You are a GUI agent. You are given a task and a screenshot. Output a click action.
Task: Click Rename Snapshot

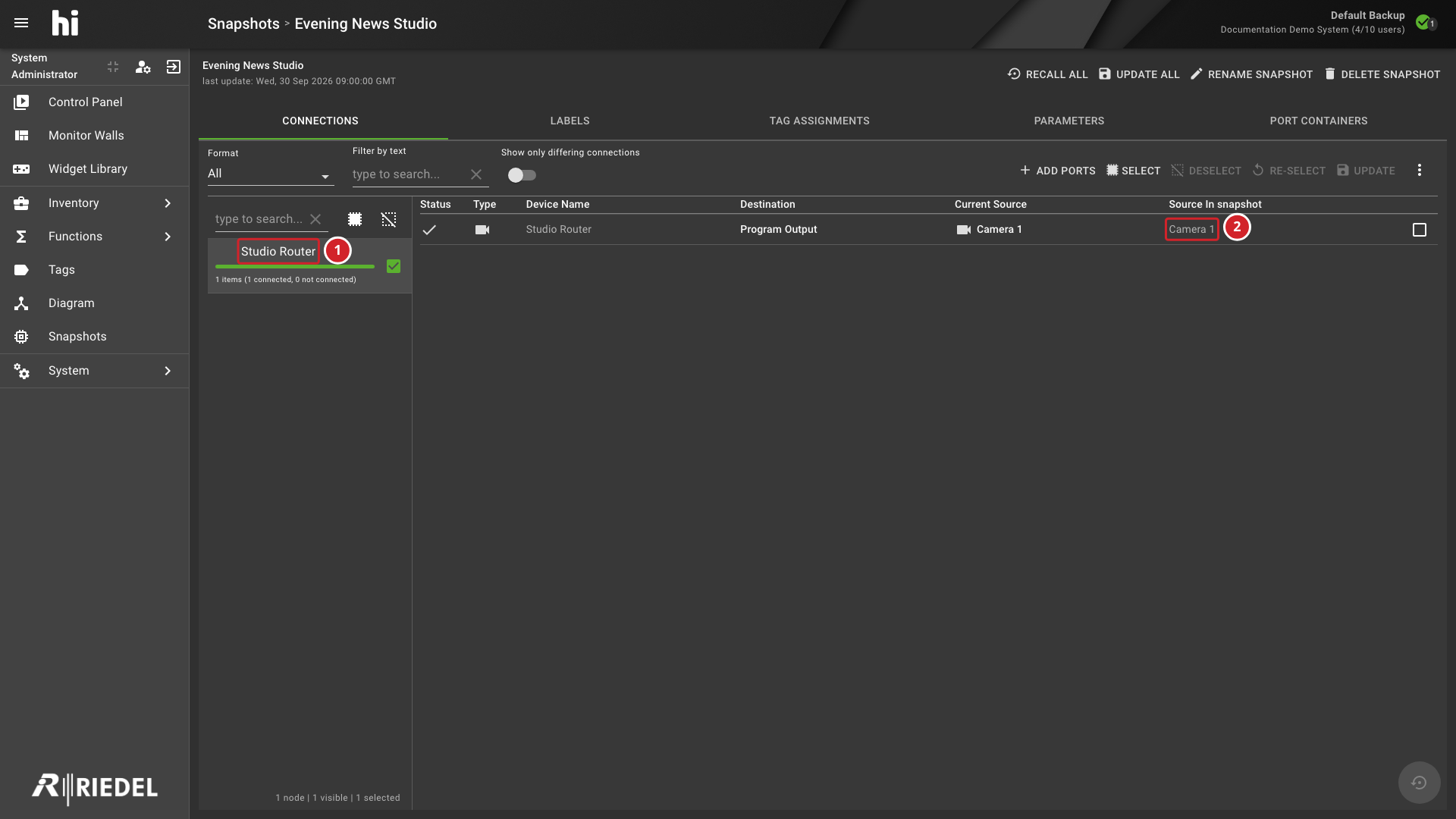pos(1251,74)
